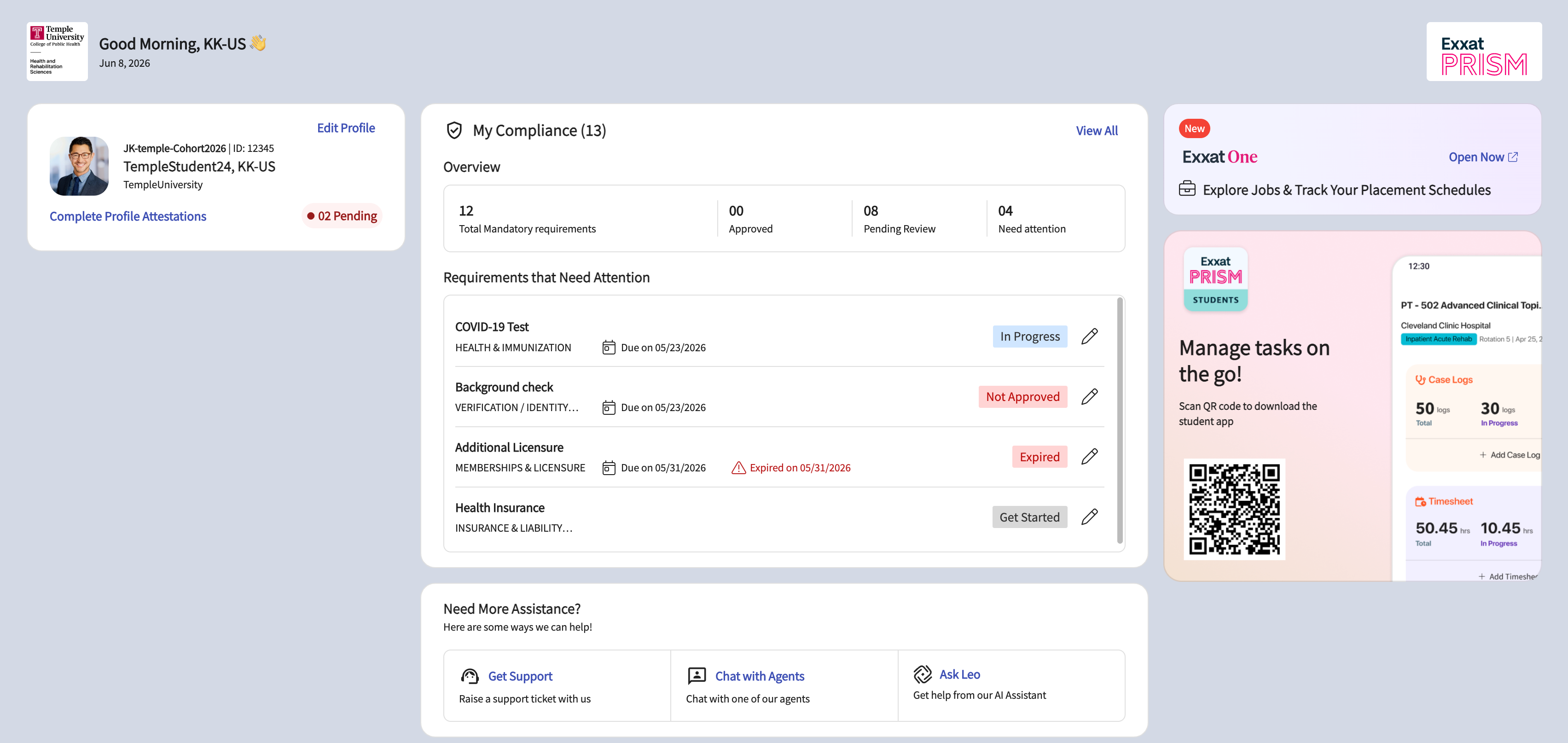This screenshot has width=1568, height=743.
Task: Click the Additional Licensure edit pencil icon
Action: pyautogui.click(x=1090, y=456)
